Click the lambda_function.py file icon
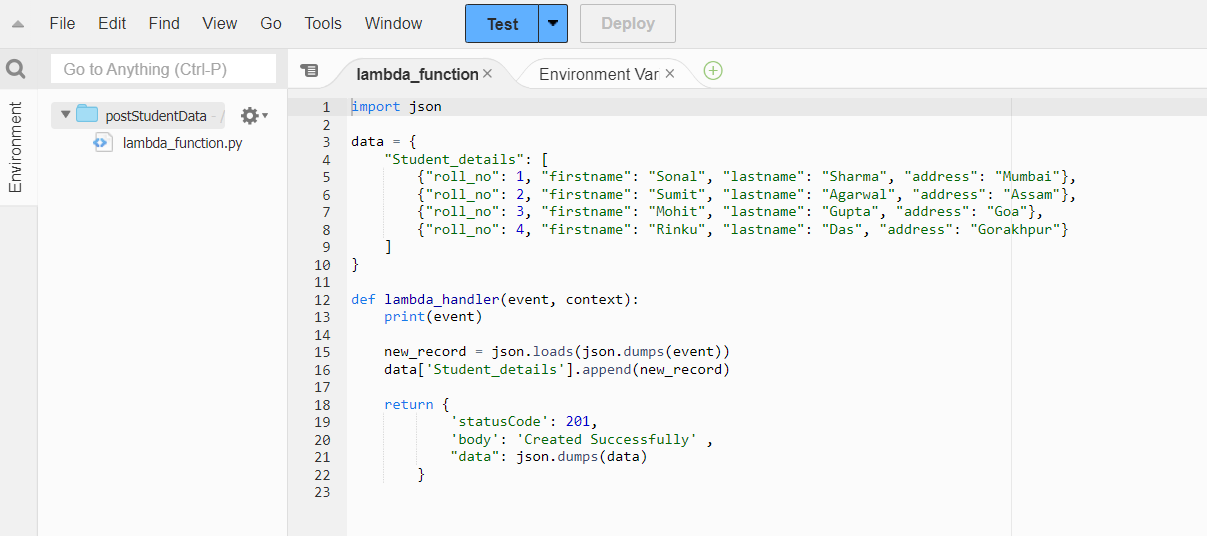 point(102,143)
